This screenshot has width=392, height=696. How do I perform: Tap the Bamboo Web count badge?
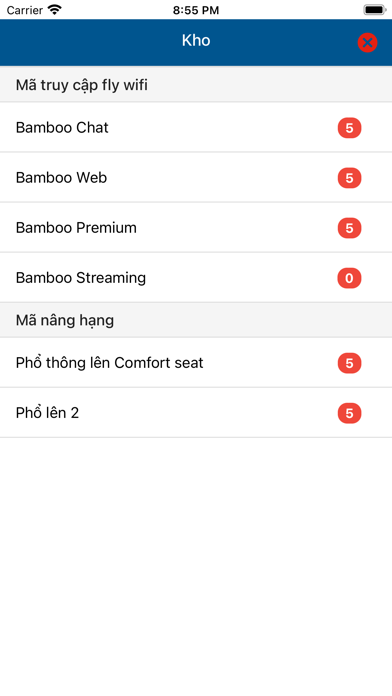click(x=349, y=178)
